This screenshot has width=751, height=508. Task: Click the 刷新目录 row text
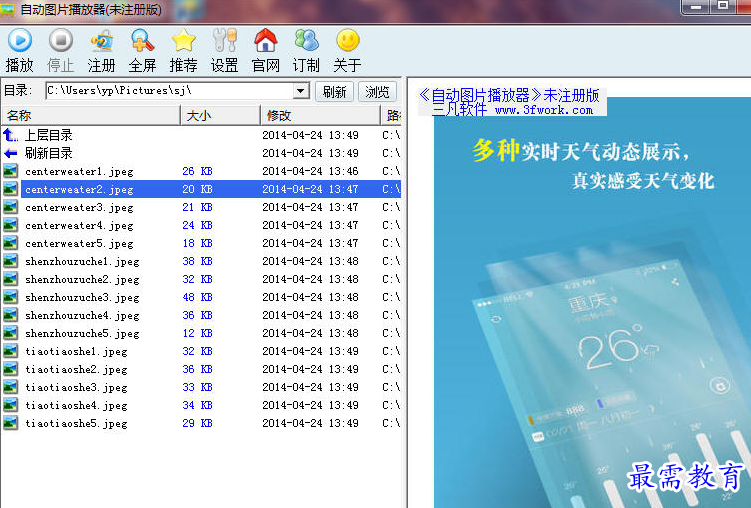[x=48, y=153]
